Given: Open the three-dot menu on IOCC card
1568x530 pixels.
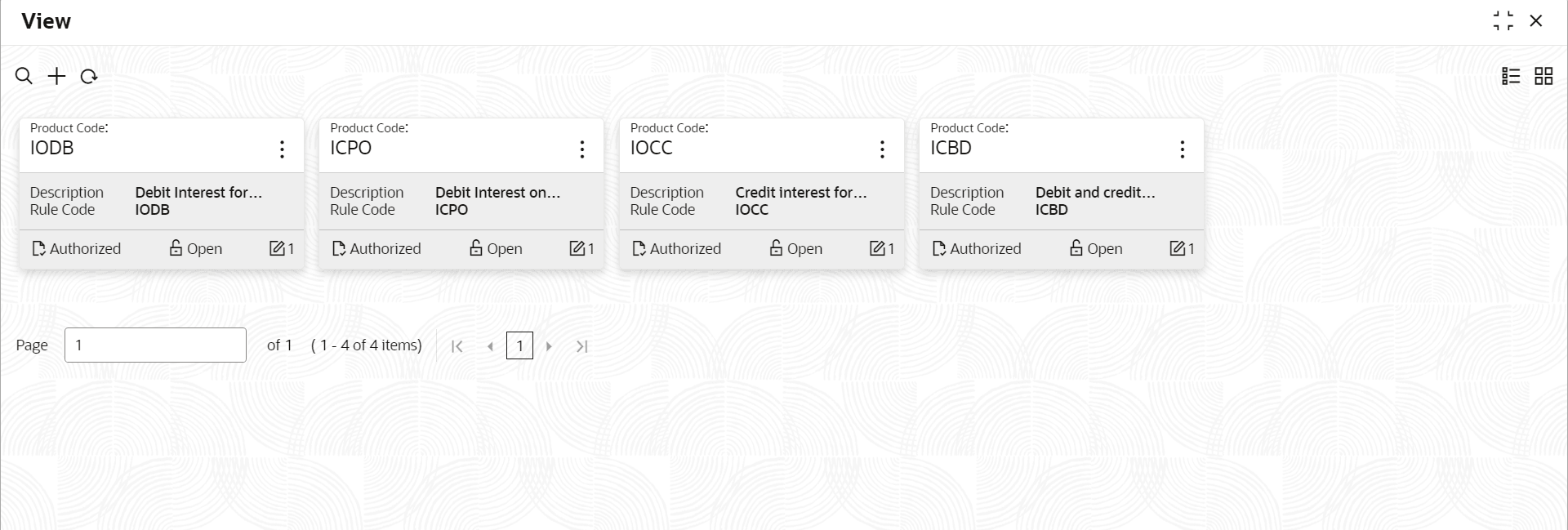Looking at the screenshot, I should 882,149.
